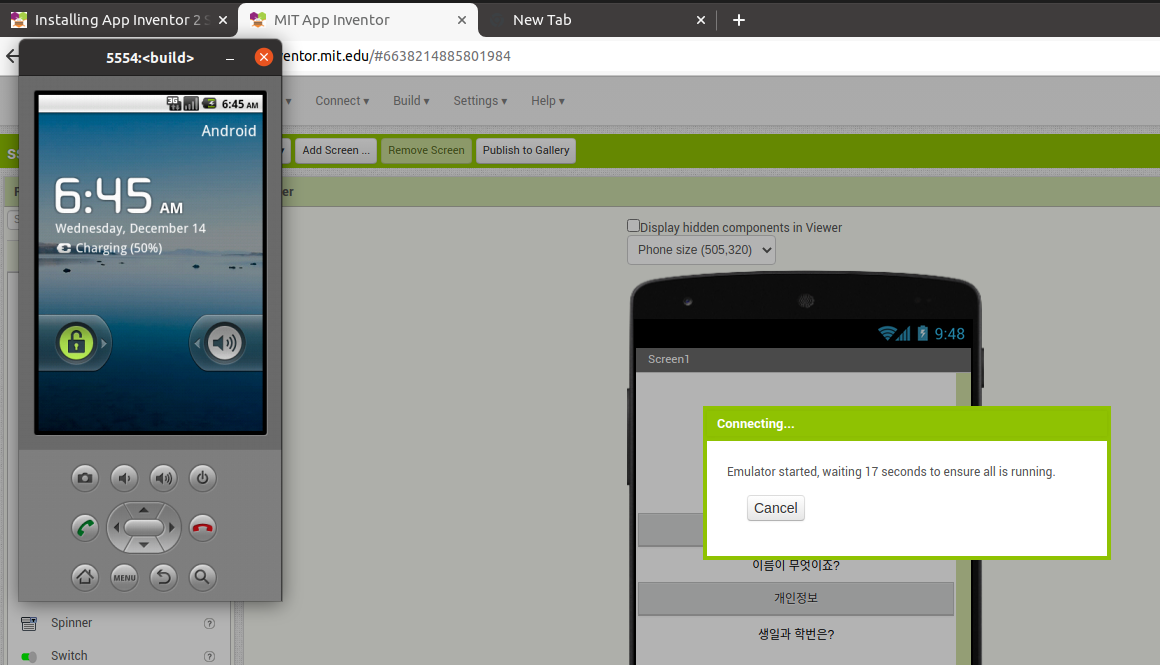1160x665 pixels.
Task: Click the browser back arrow
Action: click(11, 56)
